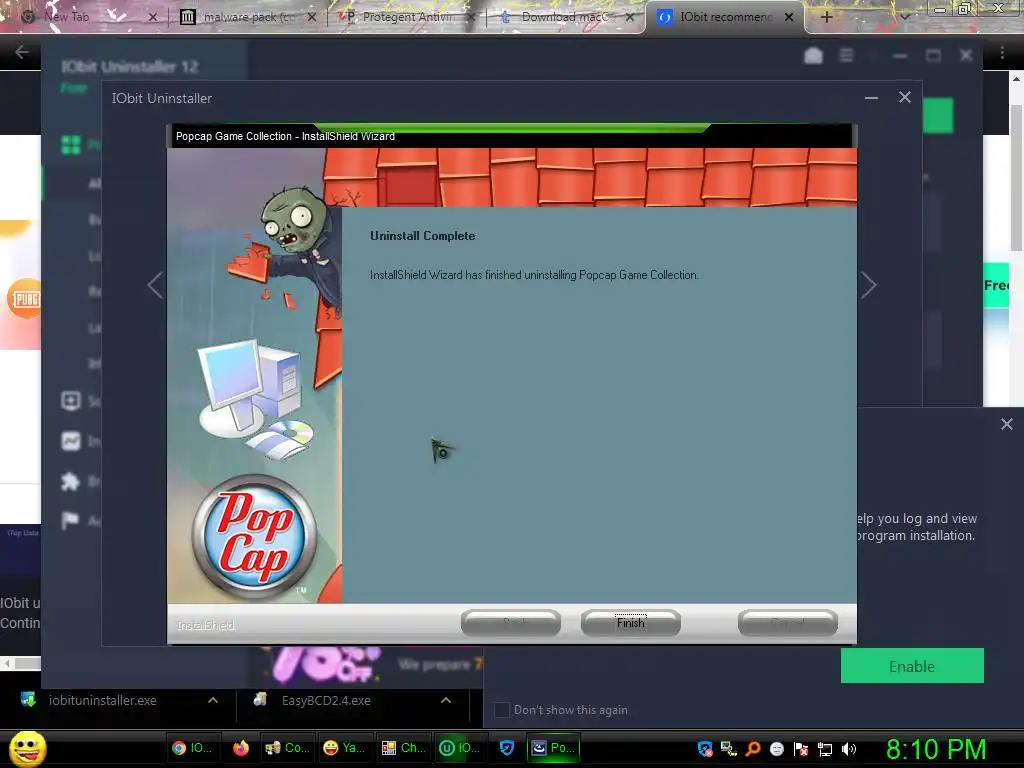
Task: Switch to the Download macOS browser tab
Action: (566, 17)
